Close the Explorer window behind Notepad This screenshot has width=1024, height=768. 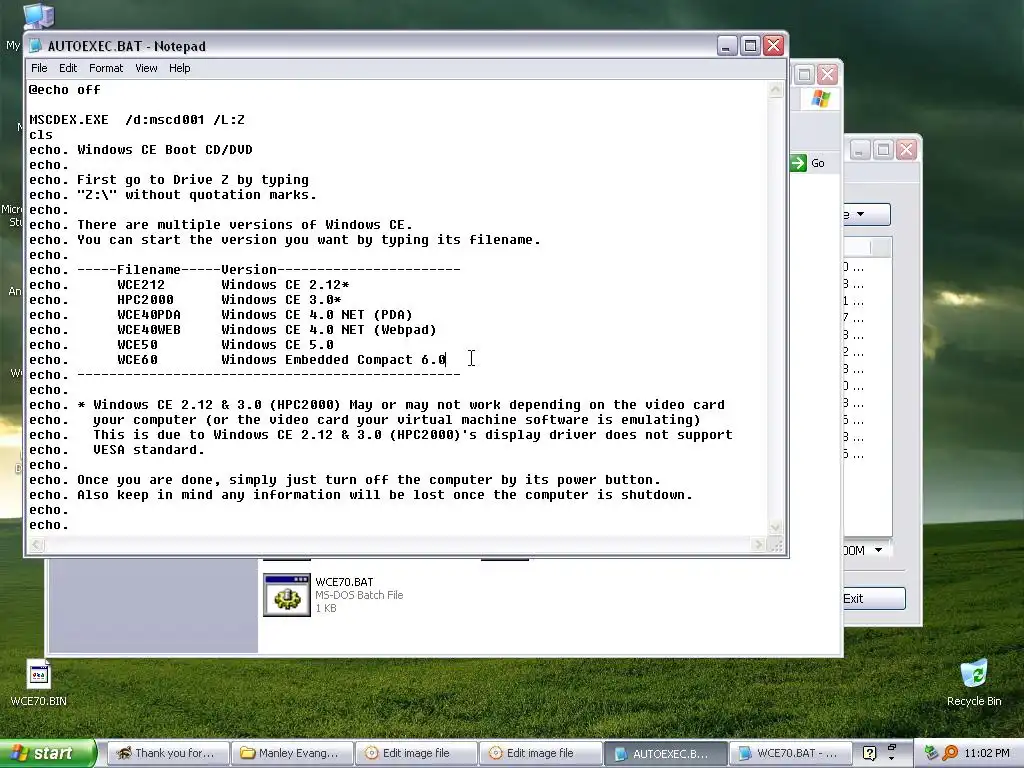point(827,74)
